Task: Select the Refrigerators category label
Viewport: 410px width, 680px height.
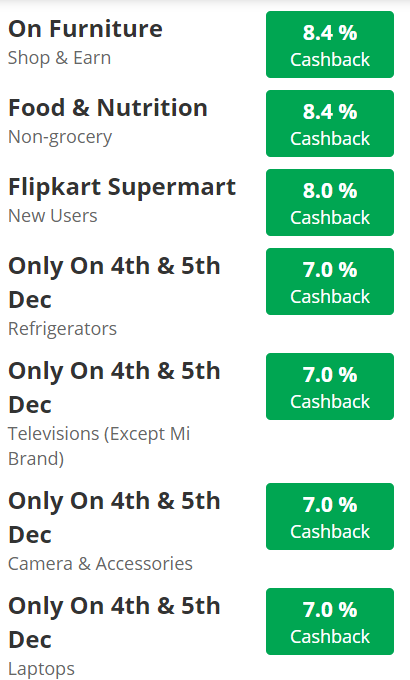Action: 62,329
